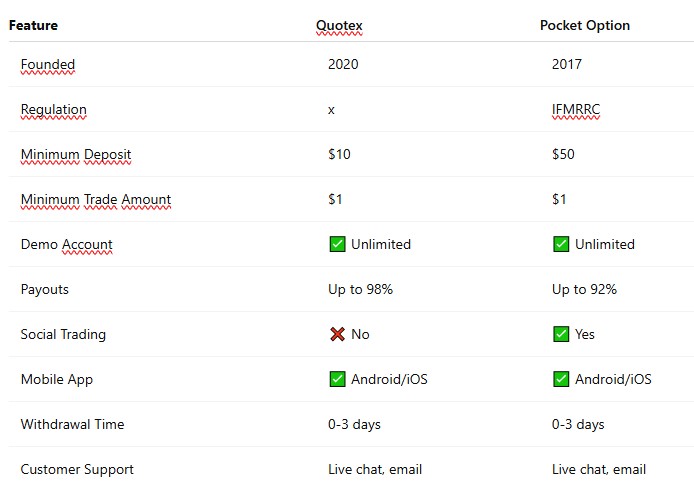The width and height of the screenshot is (694, 489).
Task: Click the green check icon beside Pocket Option Unlimited
Action: 561,244
